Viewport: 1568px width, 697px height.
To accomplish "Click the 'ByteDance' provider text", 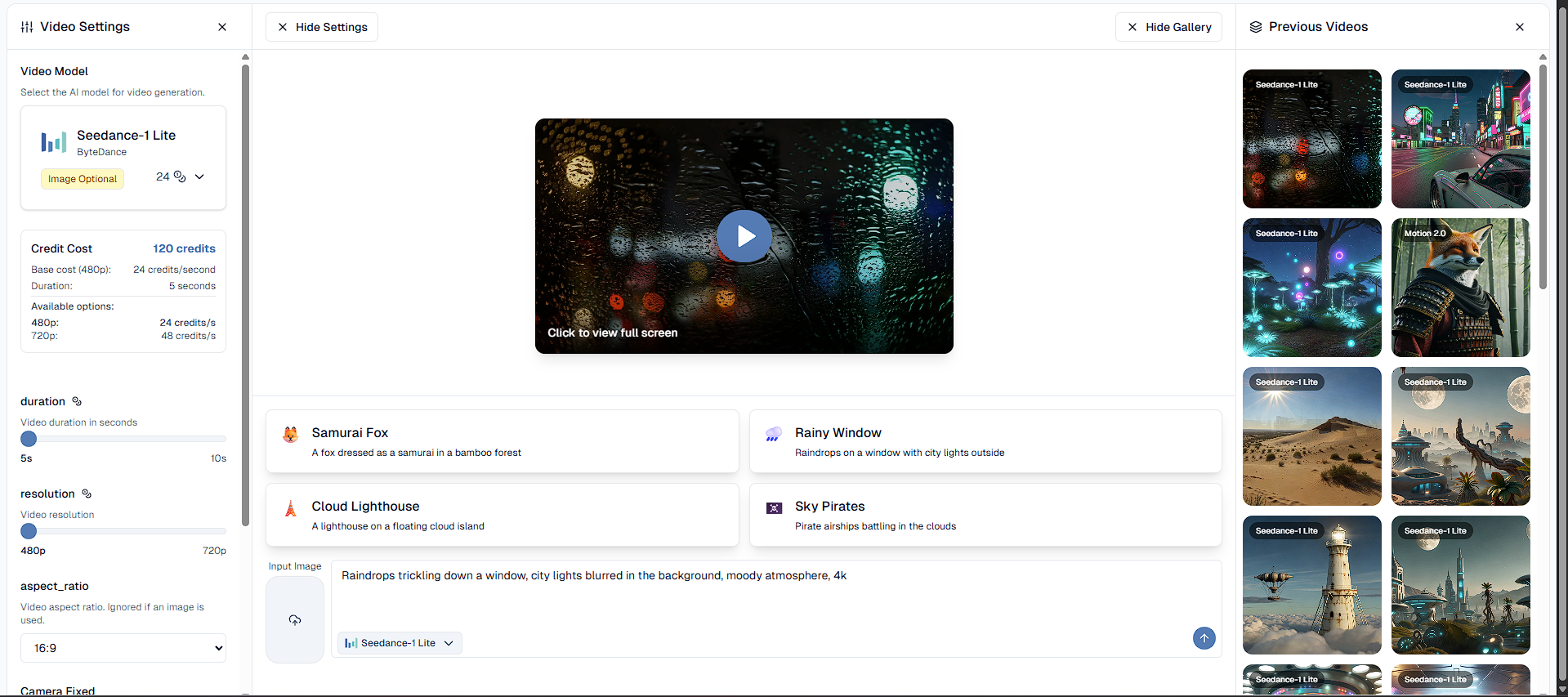I will [x=101, y=152].
